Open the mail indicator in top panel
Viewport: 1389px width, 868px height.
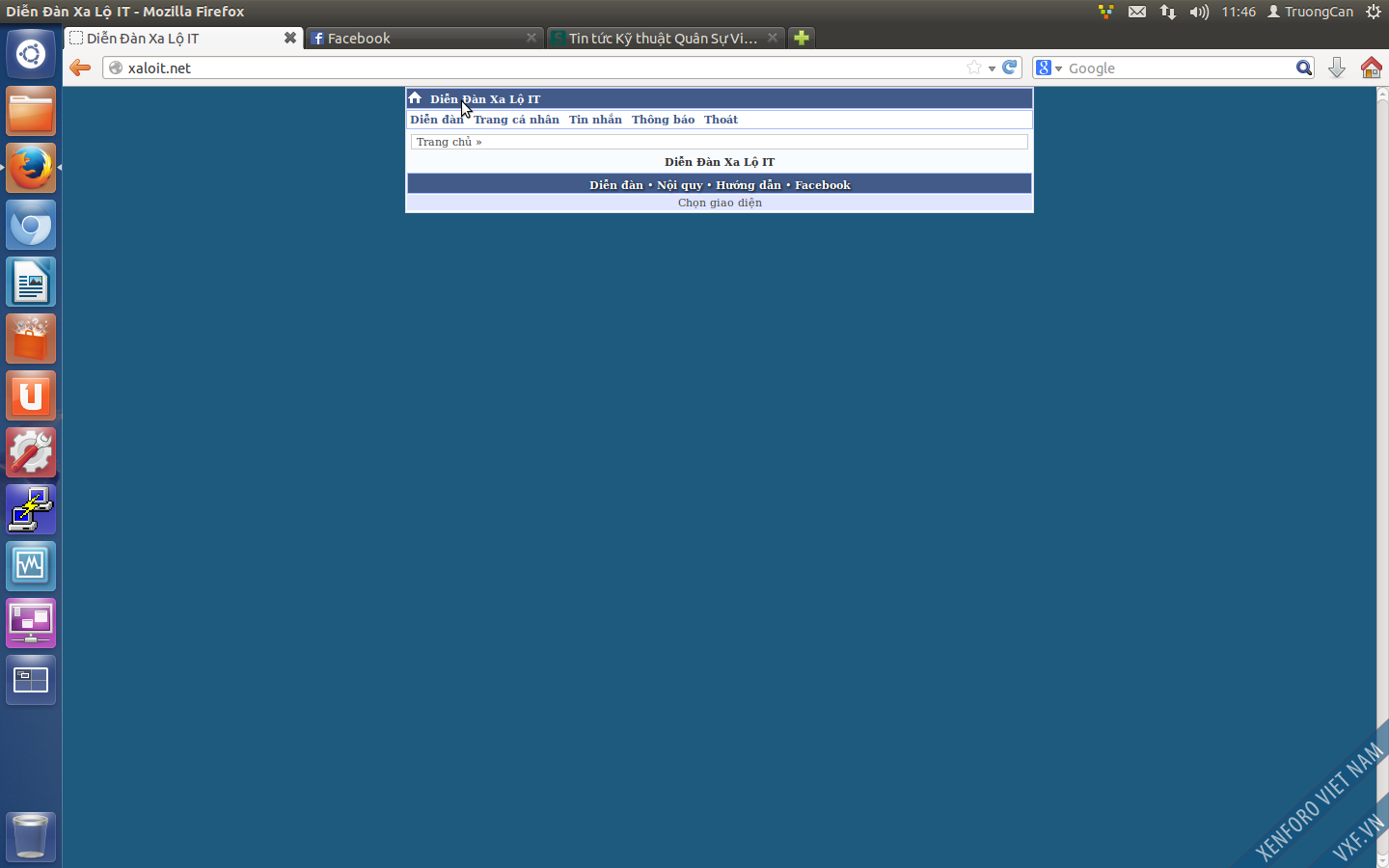coord(1137,12)
